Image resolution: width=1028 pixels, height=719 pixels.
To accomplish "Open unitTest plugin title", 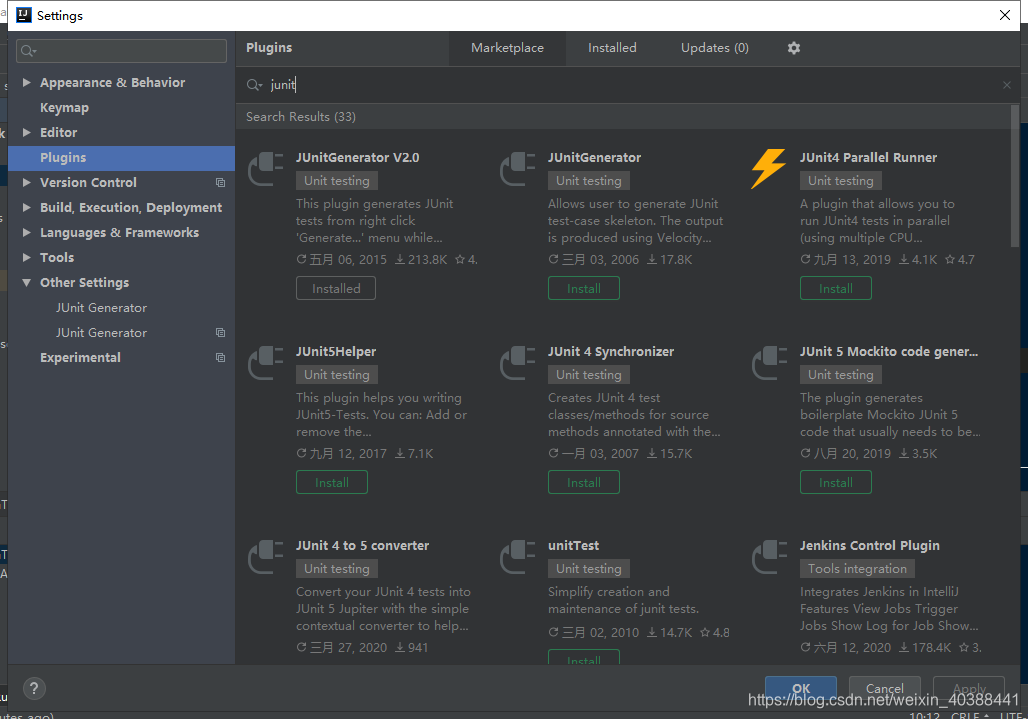I will tap(573, 545).
